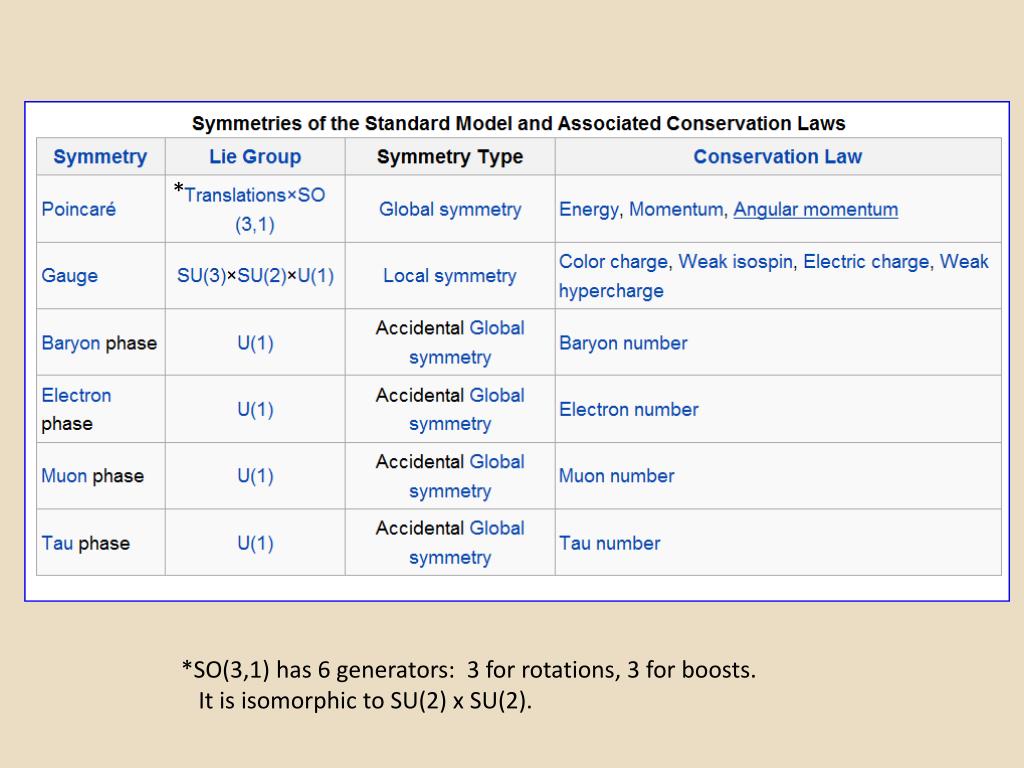Open the Conservation Law header link
This screenshot has width=1024, height=768.
778,157
